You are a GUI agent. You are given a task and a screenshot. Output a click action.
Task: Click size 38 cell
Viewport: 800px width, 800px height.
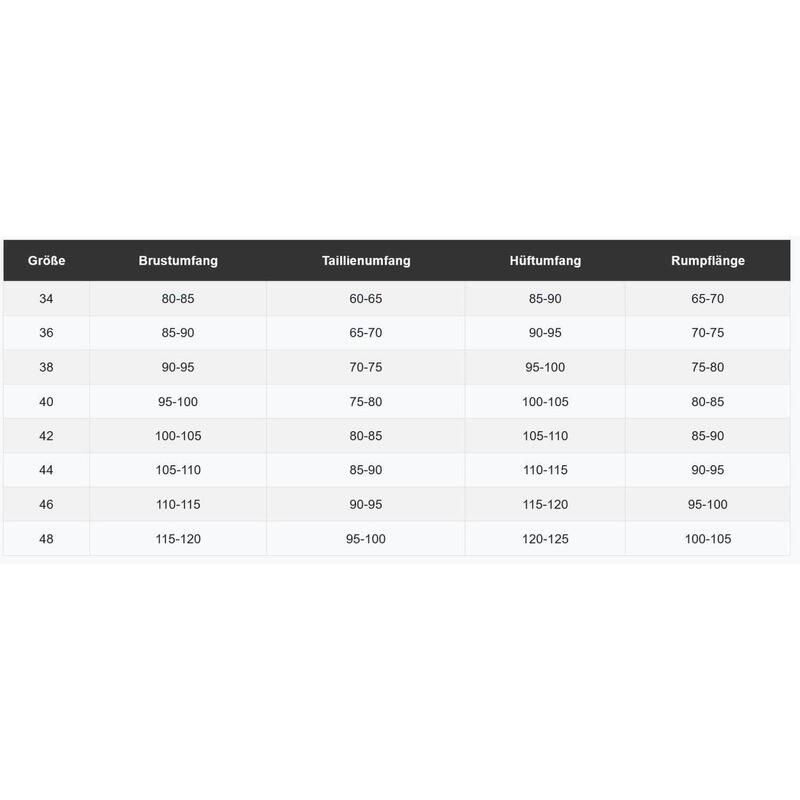(x=46, y=367)
